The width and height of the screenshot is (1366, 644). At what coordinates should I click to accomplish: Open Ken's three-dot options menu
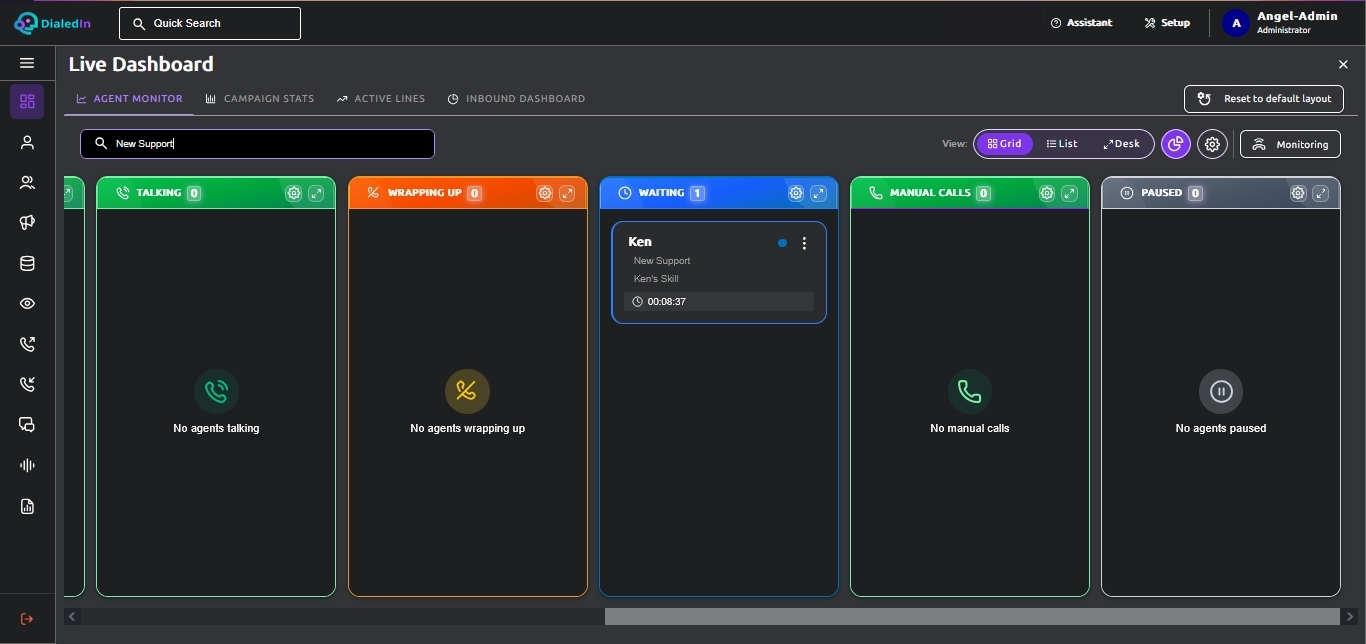(804, 243)
